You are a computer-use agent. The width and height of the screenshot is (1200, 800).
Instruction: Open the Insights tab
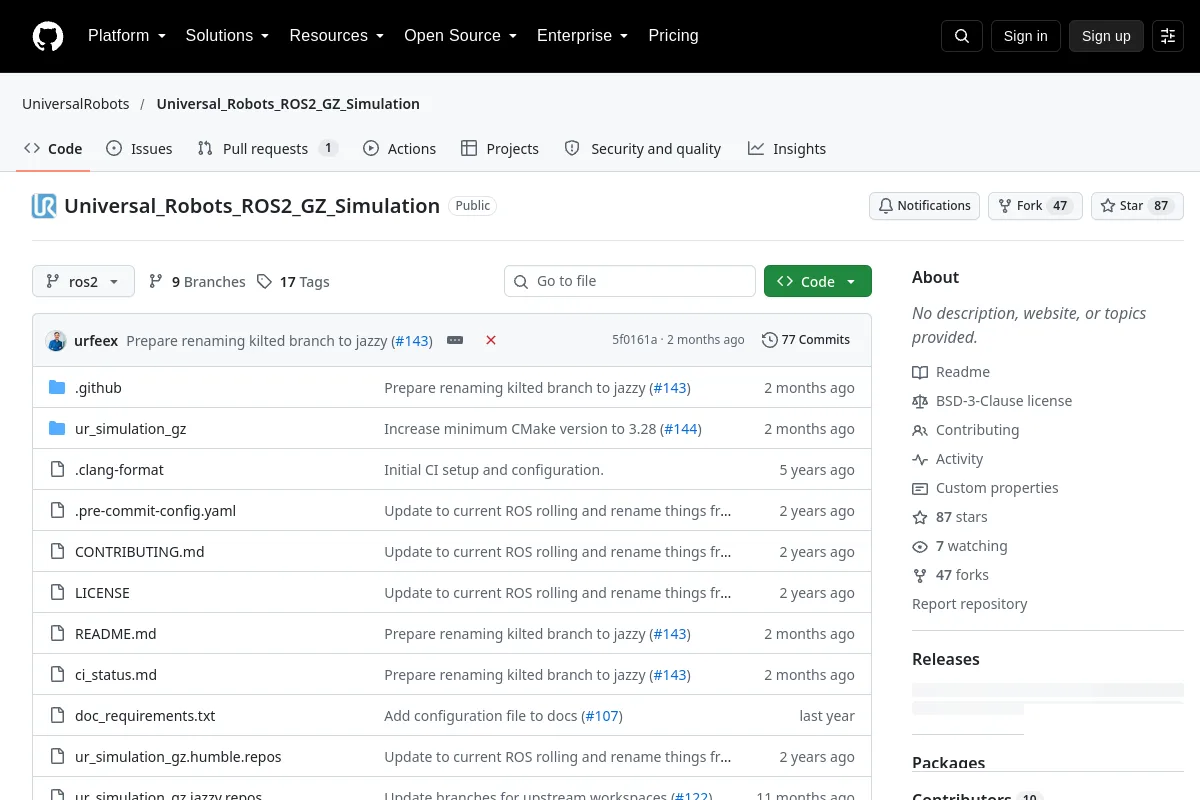click(787, 149)
